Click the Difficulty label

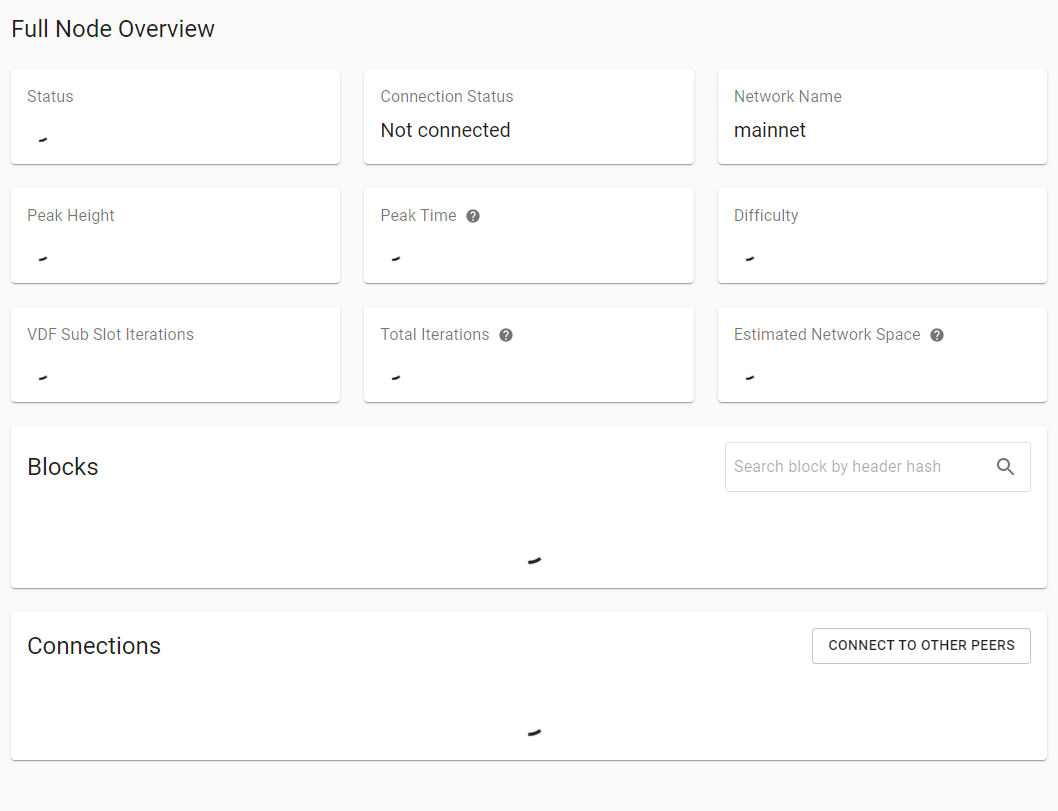coord(766,215)
